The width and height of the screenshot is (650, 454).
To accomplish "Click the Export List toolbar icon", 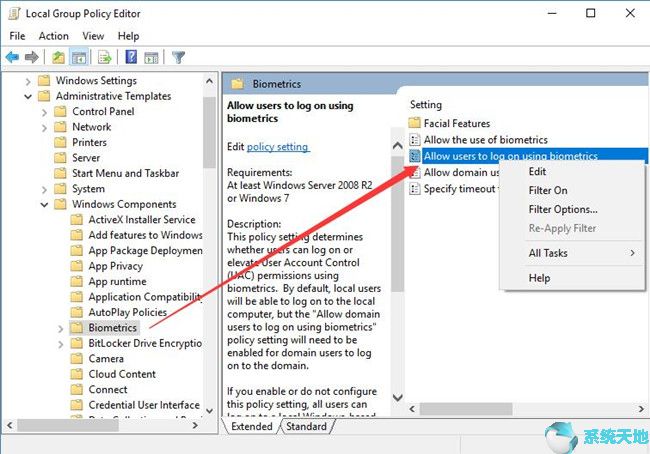I will click(105, 57).
